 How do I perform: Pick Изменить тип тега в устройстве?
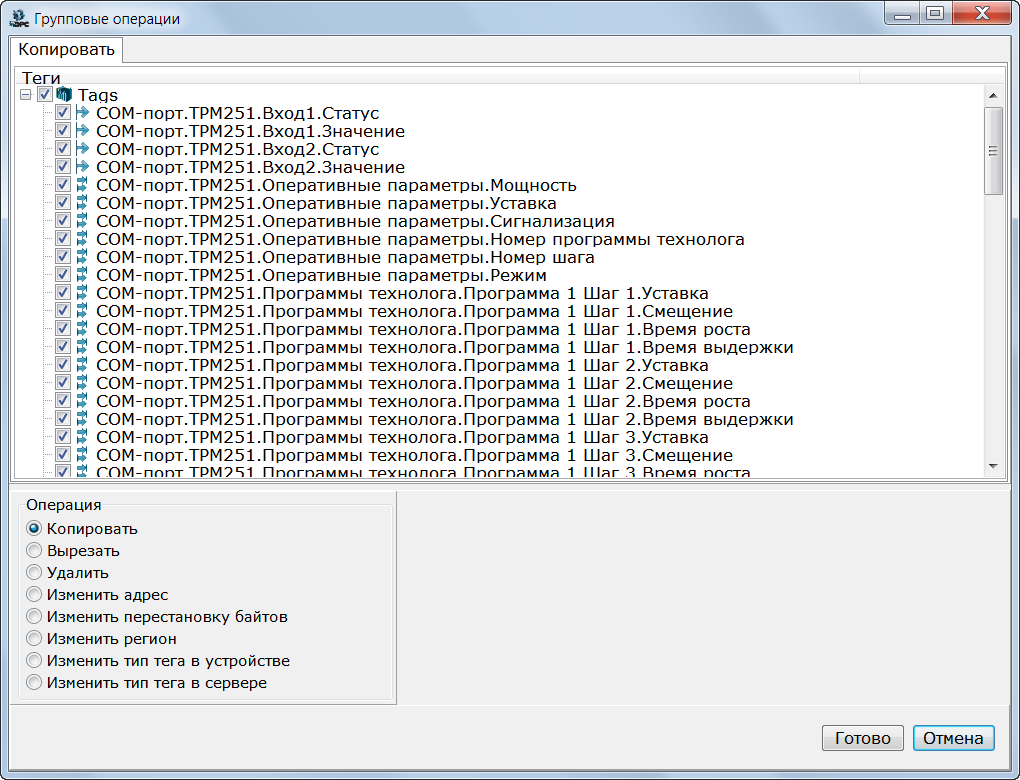[x=34, y=660]
